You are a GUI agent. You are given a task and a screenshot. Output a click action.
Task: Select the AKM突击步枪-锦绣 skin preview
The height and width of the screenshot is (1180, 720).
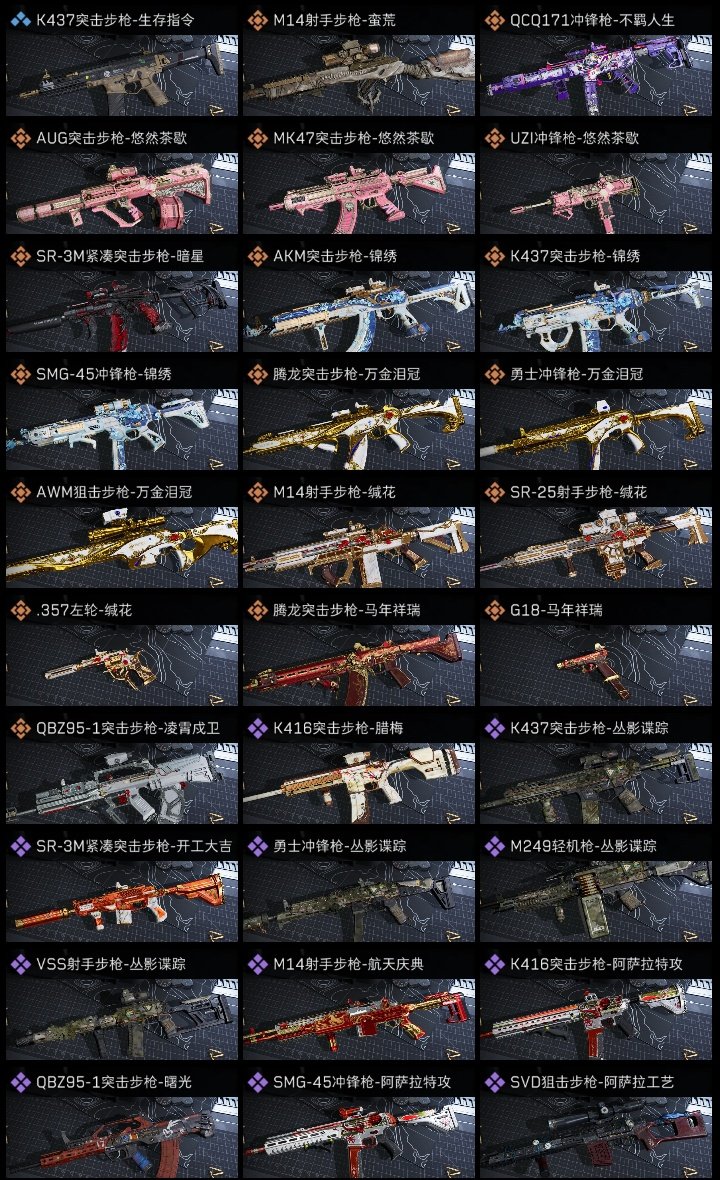coord(359,312)
